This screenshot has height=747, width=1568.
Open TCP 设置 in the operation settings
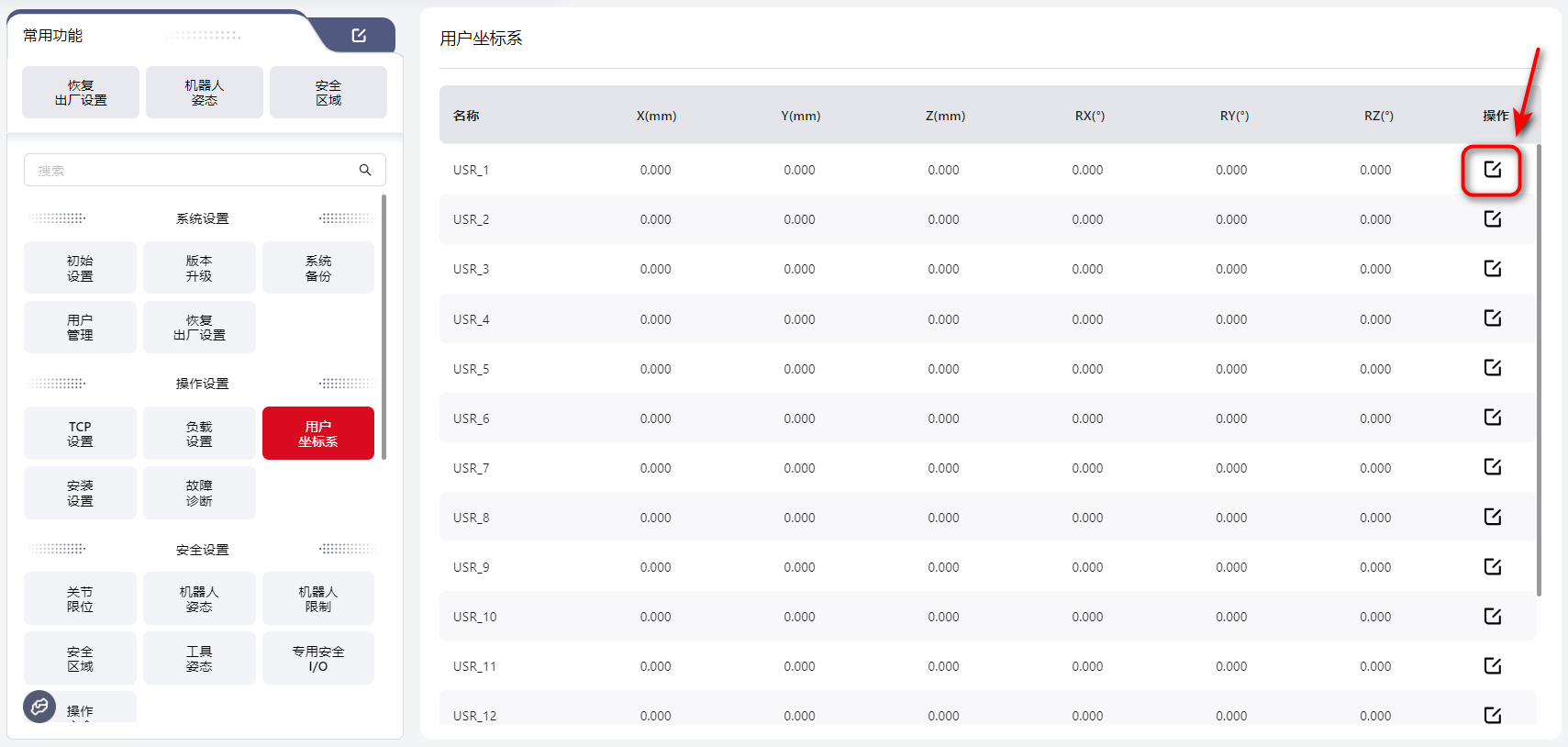point(80,433)
